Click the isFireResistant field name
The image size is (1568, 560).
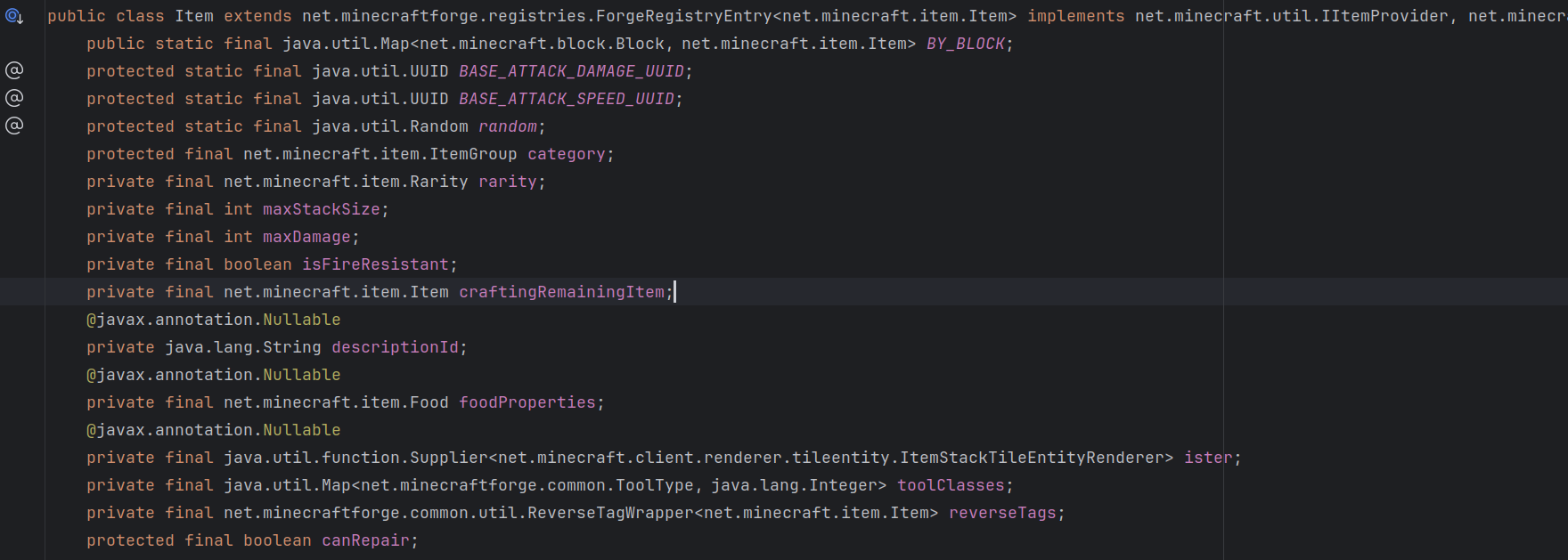pyautogui.click(x=375, y=264)
